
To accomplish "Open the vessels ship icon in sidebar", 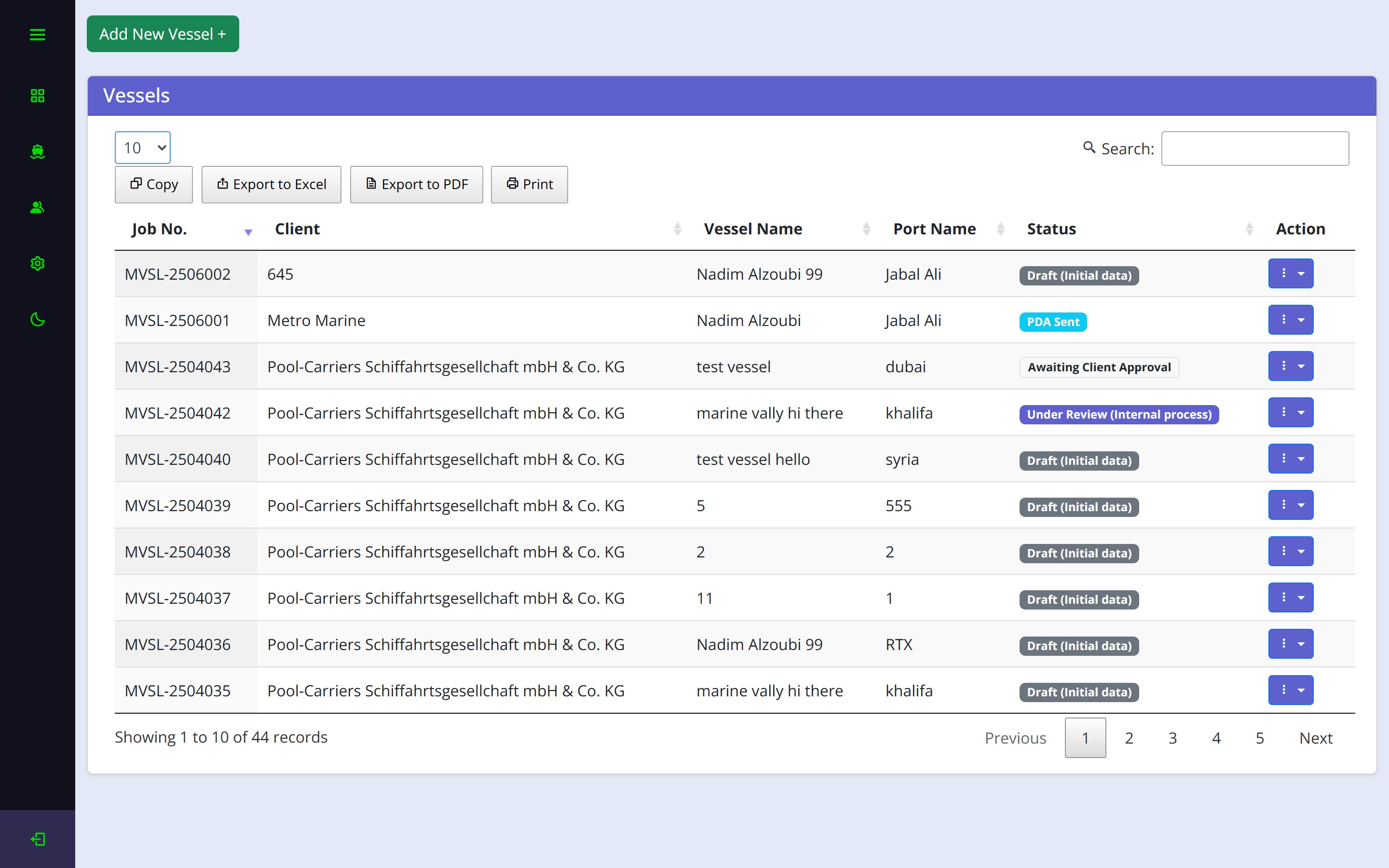I will tap(37, 151).
